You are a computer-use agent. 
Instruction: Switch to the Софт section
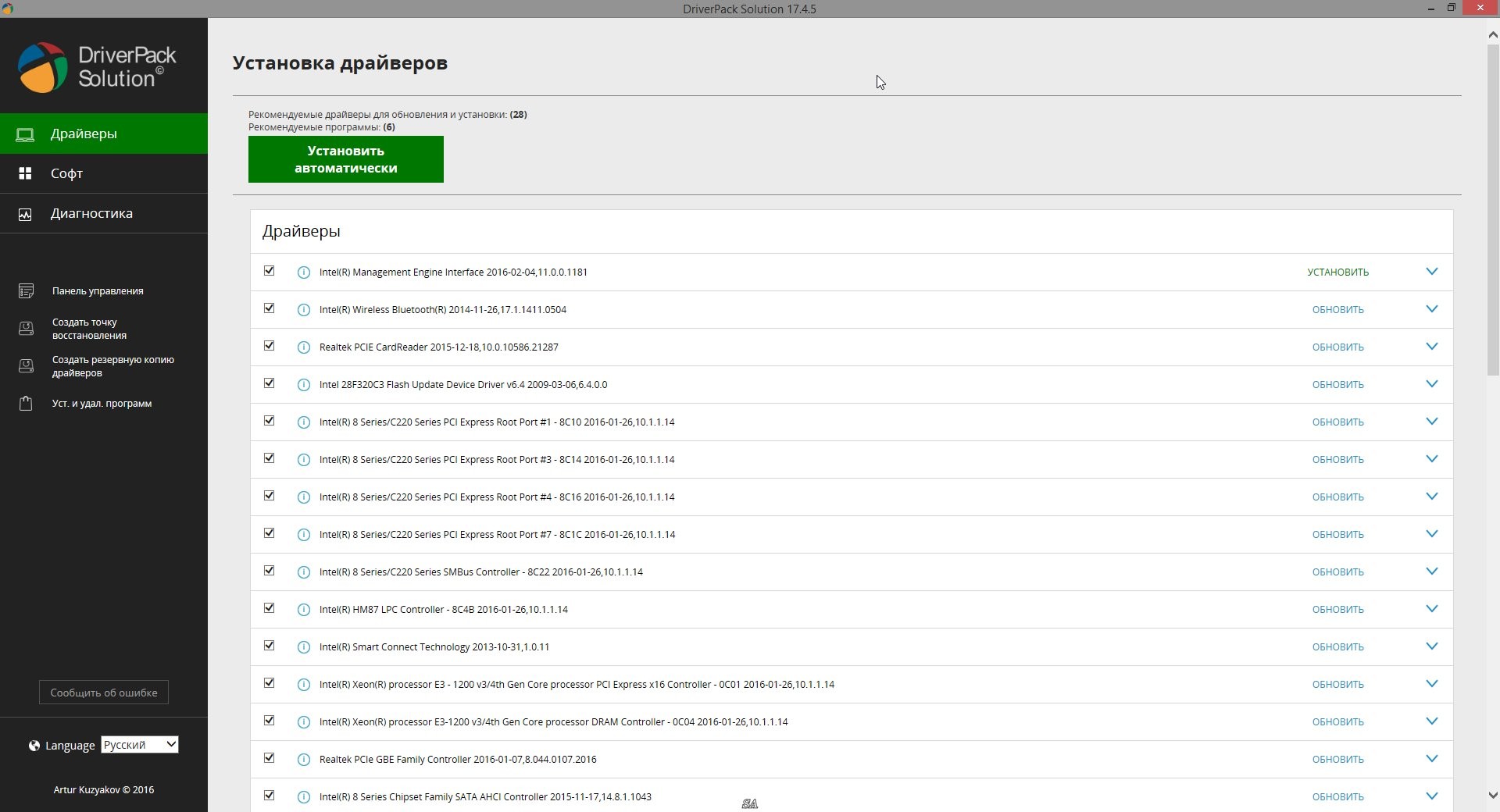pyautogui.click(x=66, y=173)
